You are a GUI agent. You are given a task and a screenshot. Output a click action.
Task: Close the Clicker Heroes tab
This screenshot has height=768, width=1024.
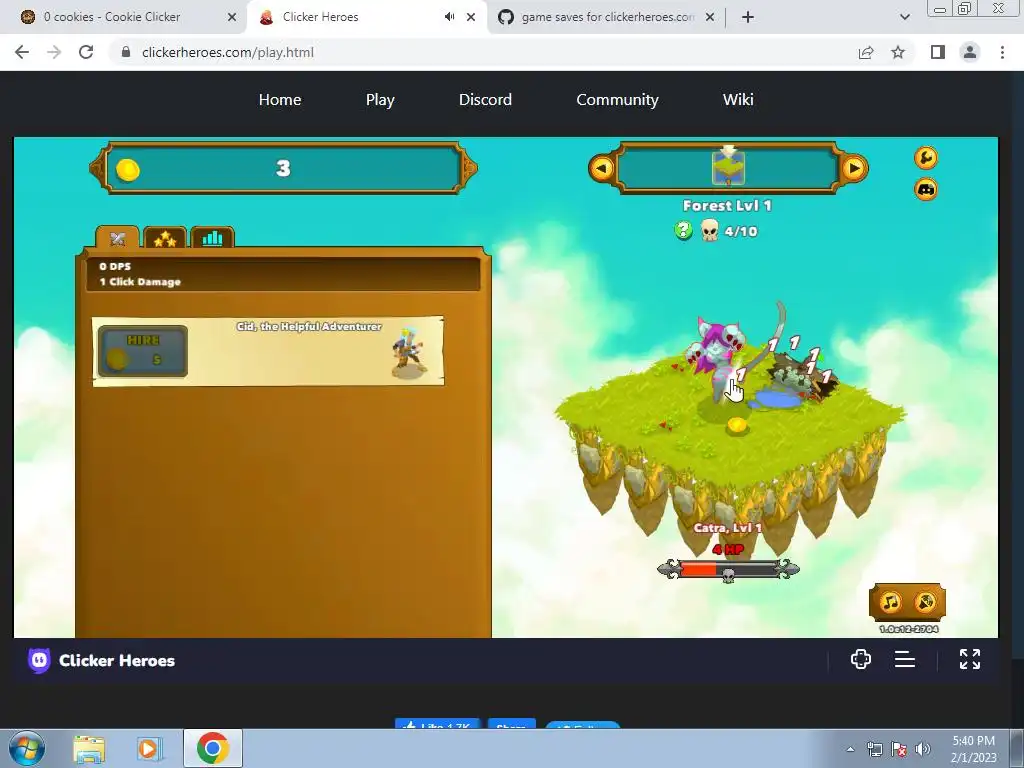[x=471, y=18]
